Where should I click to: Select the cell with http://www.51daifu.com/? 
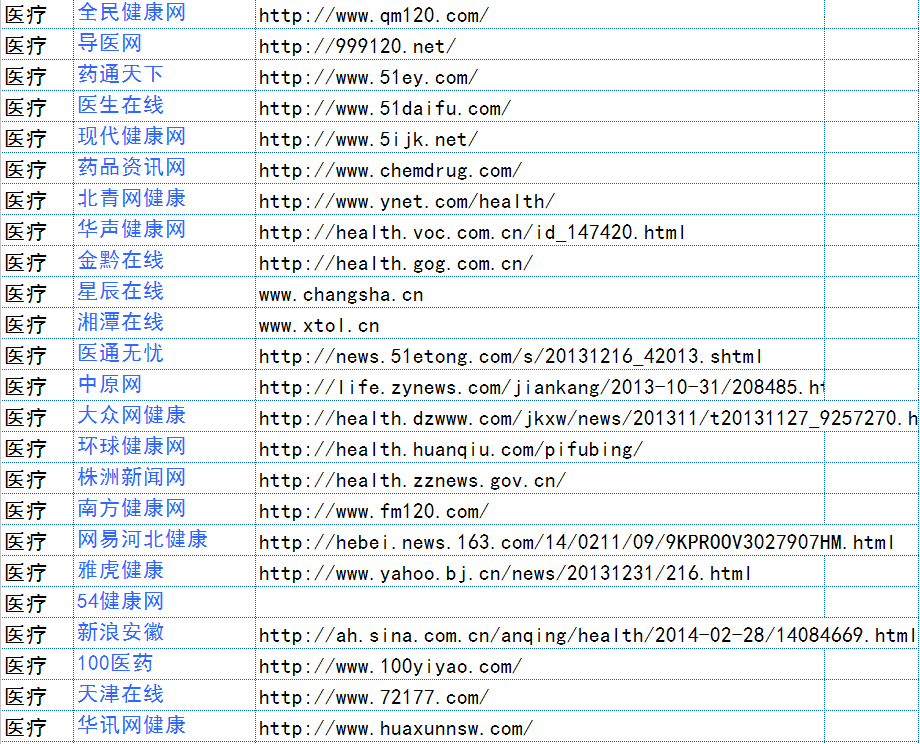coord(540,107)
